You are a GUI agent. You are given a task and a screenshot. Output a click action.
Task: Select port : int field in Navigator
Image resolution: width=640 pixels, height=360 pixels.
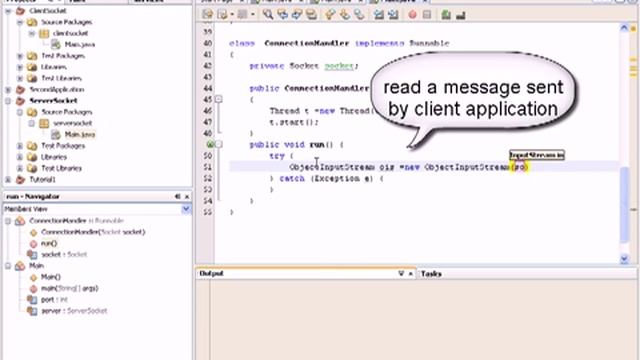click(54, 300)
